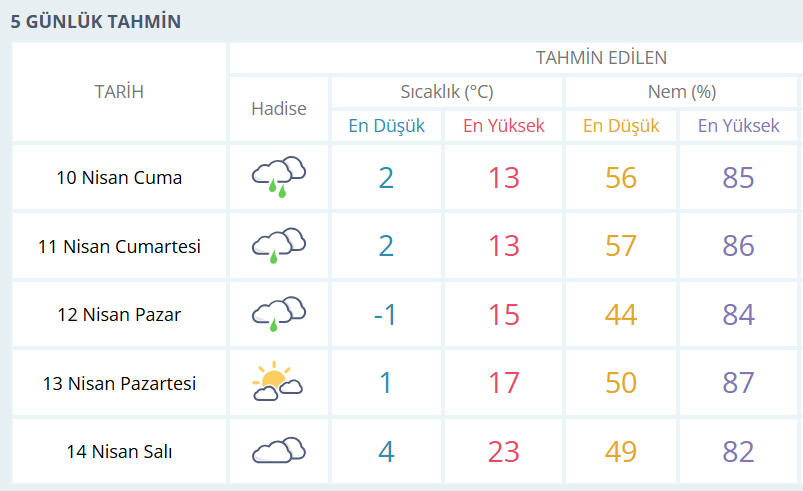The image size is (803, 491).
Task: Click the 5 GÜNLÜK TAHMİN title
Action: coord(96,20)
